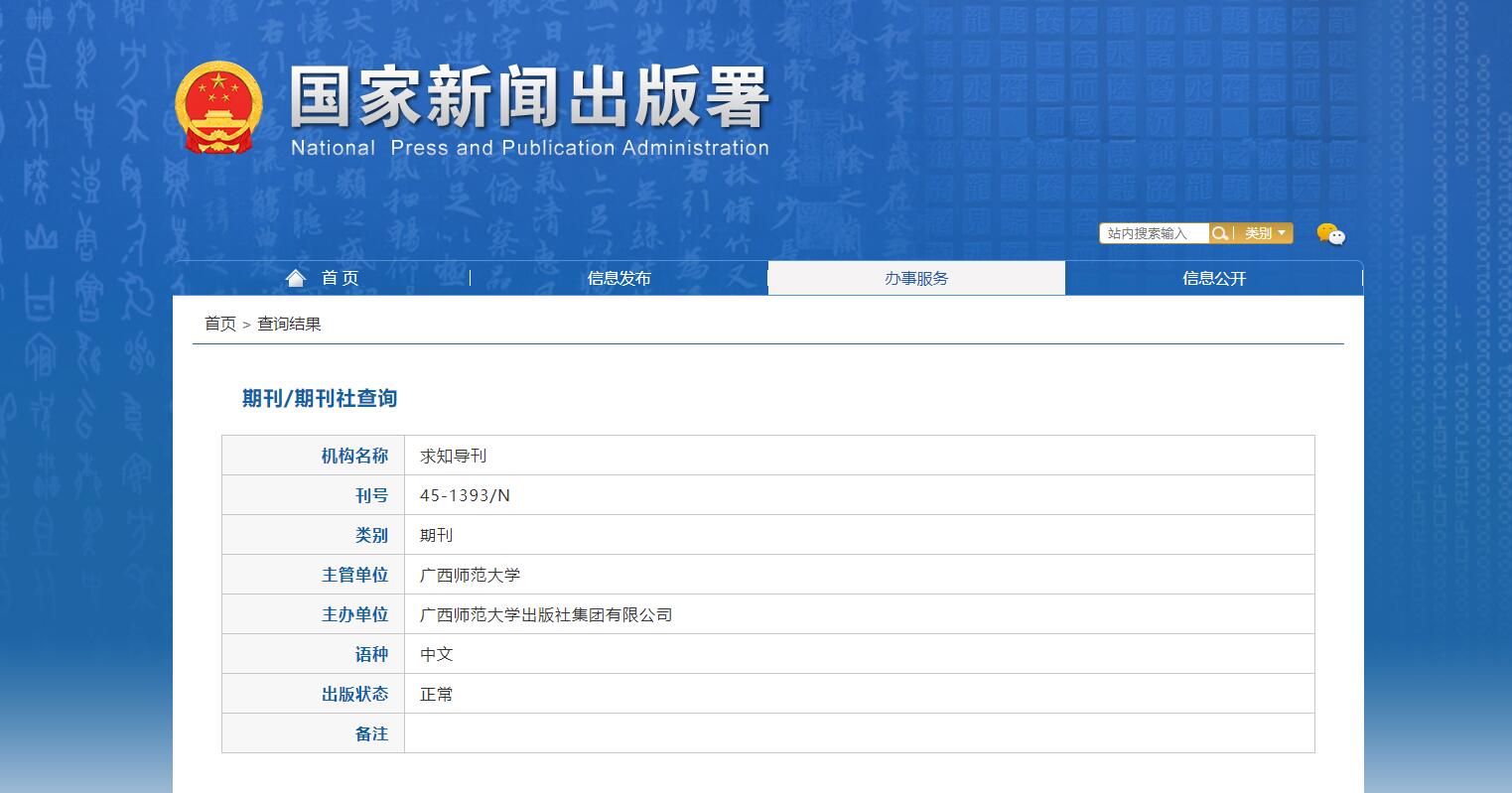This screenshot has width=1512, height=793.
Task: Click the 备注 row label
Action: [371, 733]
